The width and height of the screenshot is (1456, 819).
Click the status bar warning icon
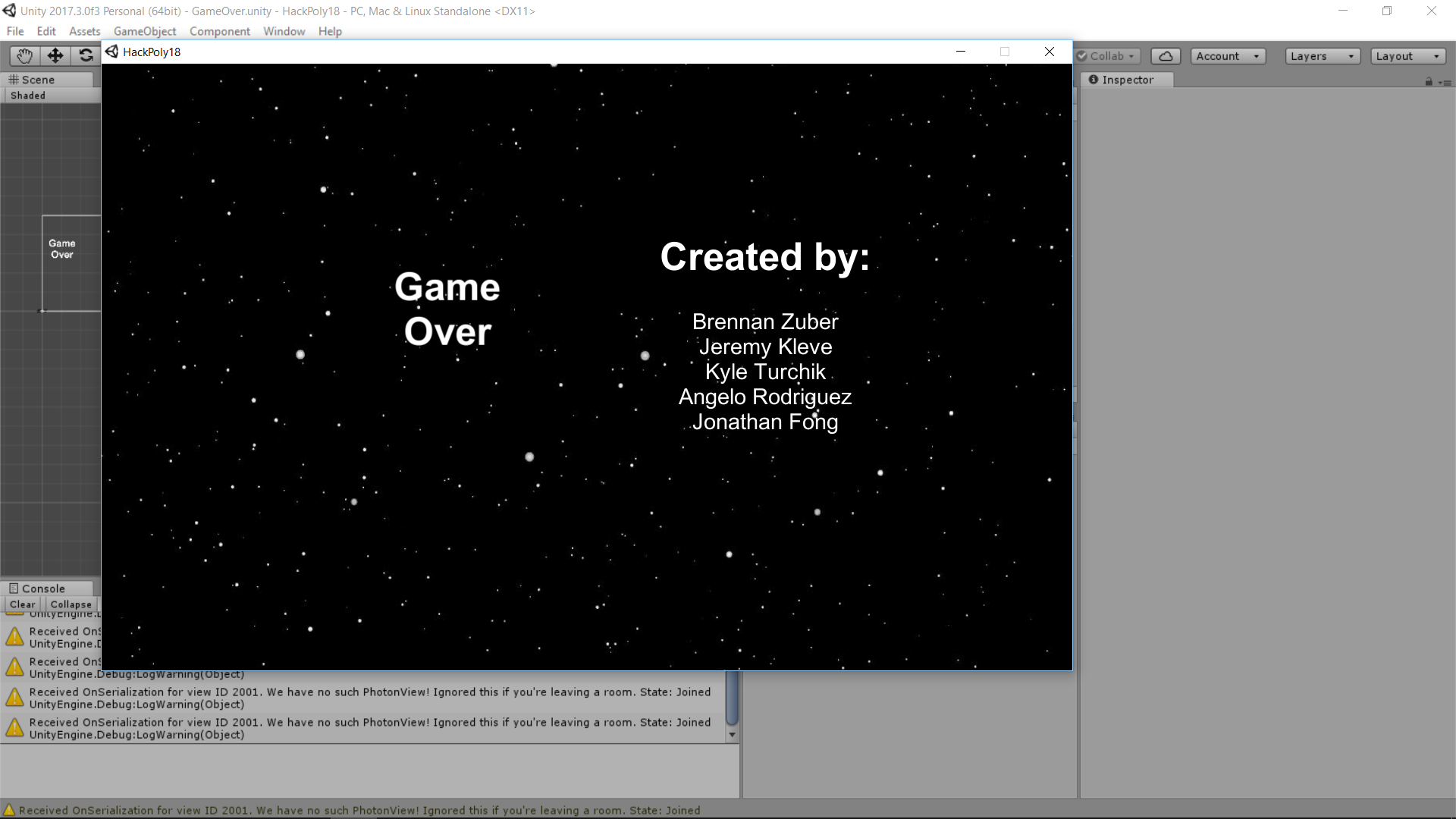click(9, 810)
